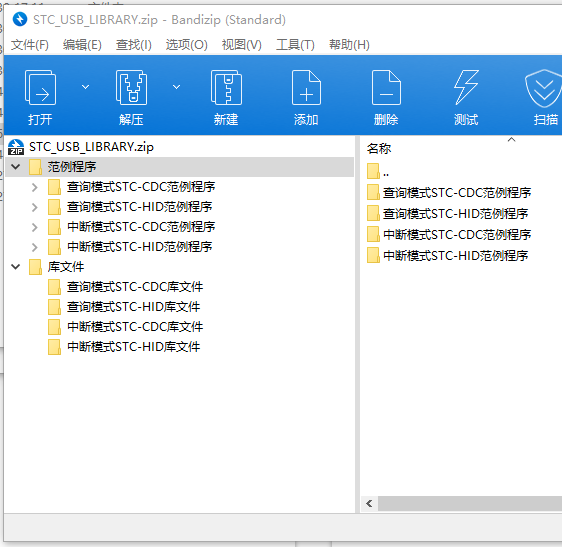Collapse the 范例程序 tree folder
Screen dimensions: 562x547
pyautogui.click(x=15, y=167)
